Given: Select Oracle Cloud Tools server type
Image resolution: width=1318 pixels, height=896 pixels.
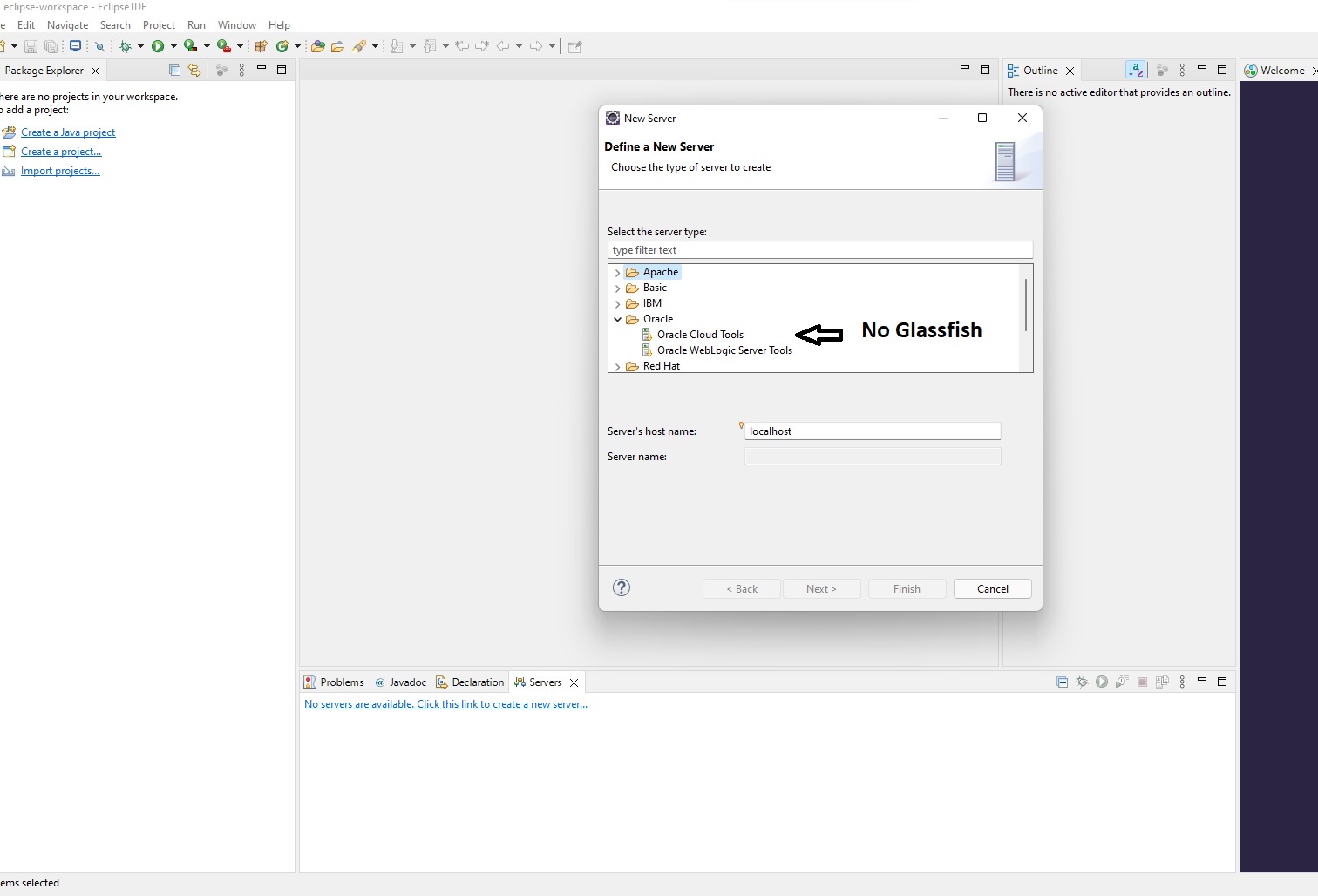Looking at the screenshot, I should coord(700,335).
